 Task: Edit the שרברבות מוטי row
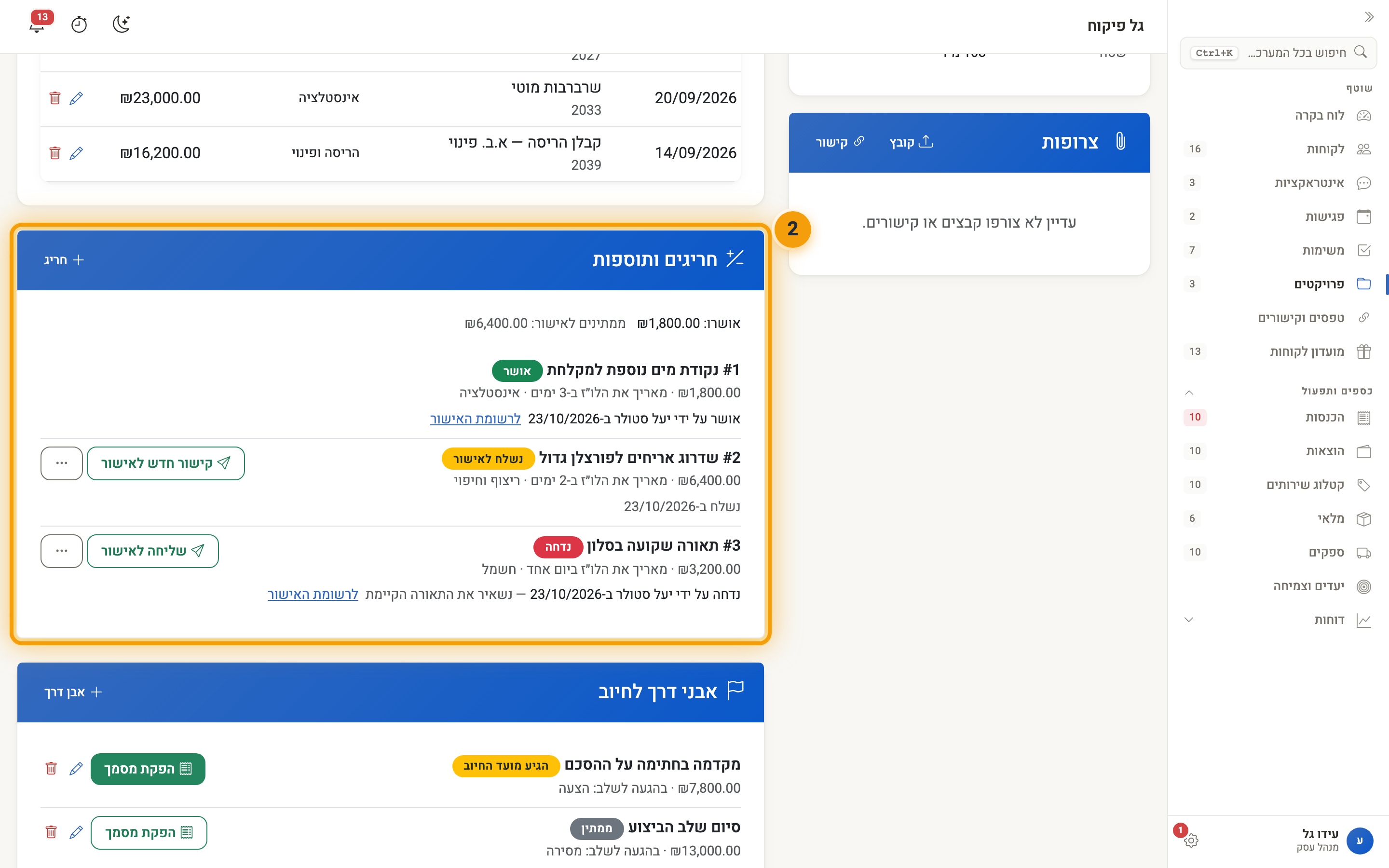click(76, 98)
